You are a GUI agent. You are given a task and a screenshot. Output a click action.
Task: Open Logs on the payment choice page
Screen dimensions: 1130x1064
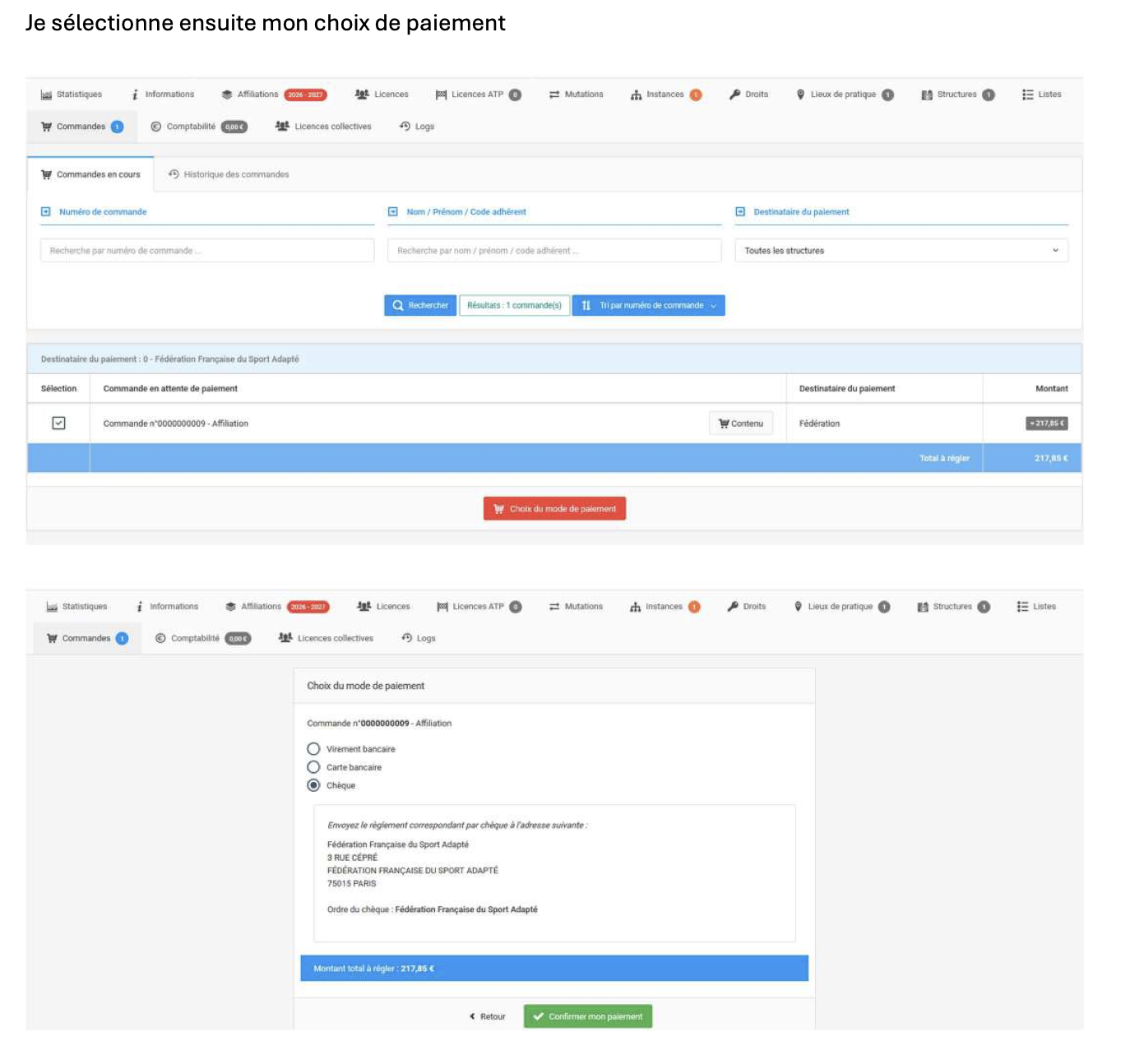click(418, 638)
